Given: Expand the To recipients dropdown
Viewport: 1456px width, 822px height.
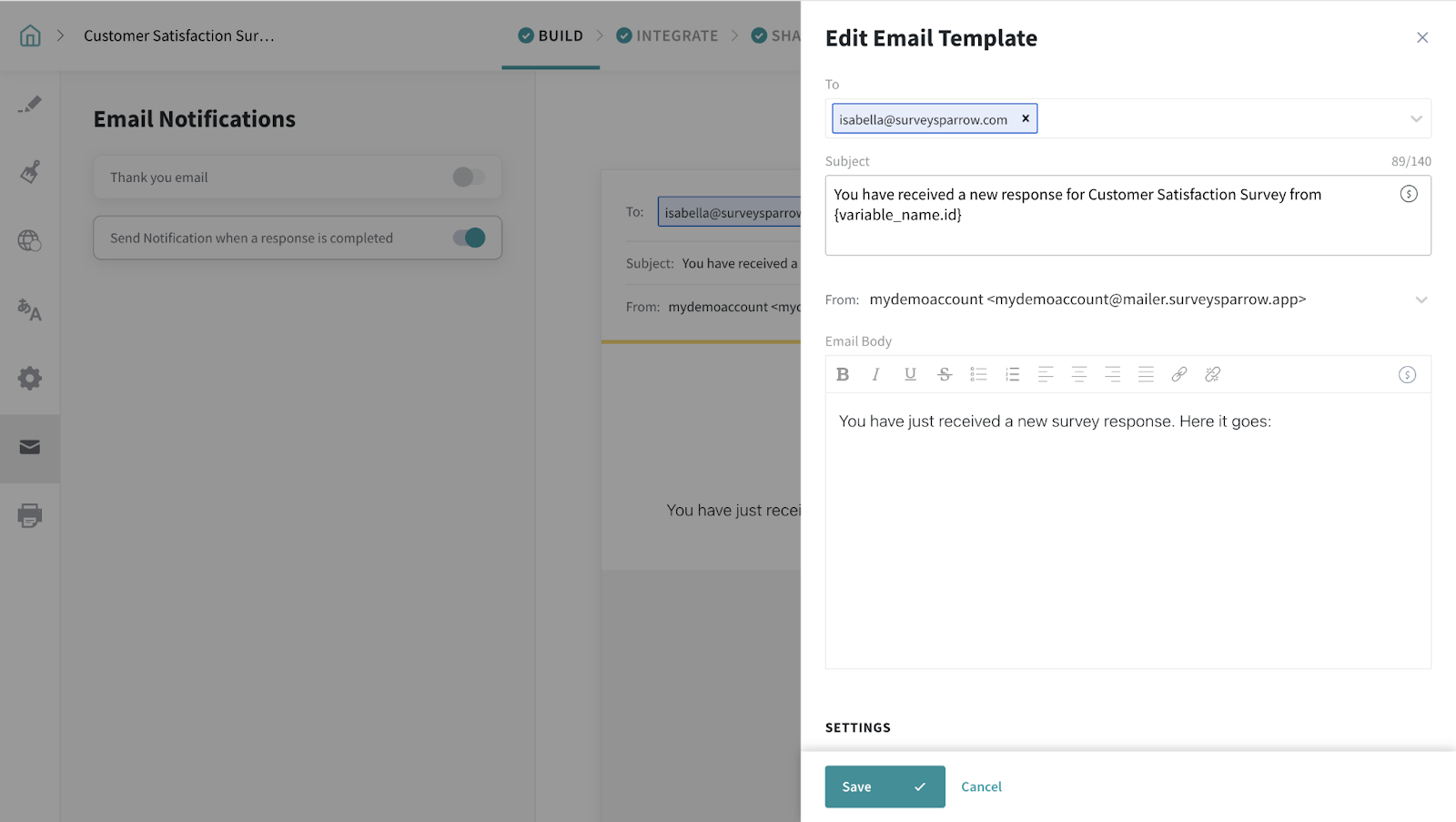Looking at the screenshot, I should (x=1416, y=119).
